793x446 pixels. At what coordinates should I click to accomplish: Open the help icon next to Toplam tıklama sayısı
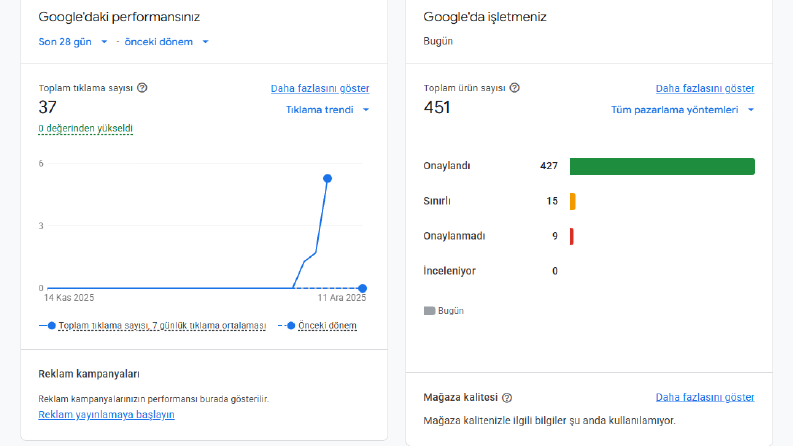coord(142,88)
